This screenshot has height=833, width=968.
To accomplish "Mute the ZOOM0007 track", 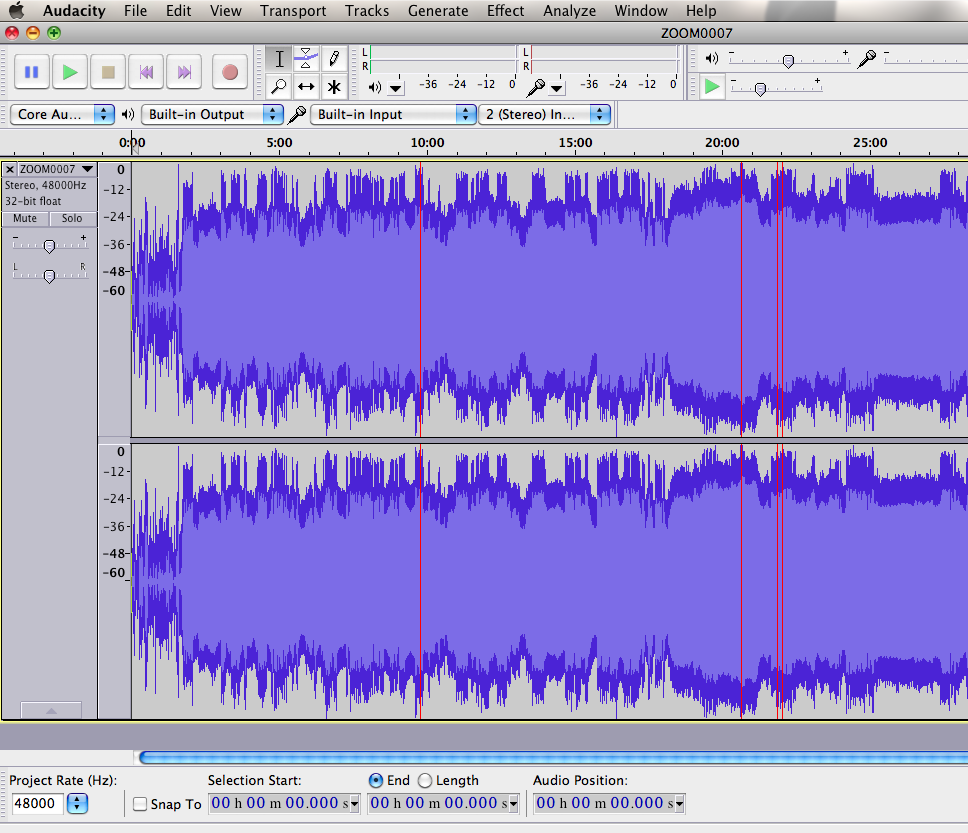I will pyautogui.click(x=24, y=218).
